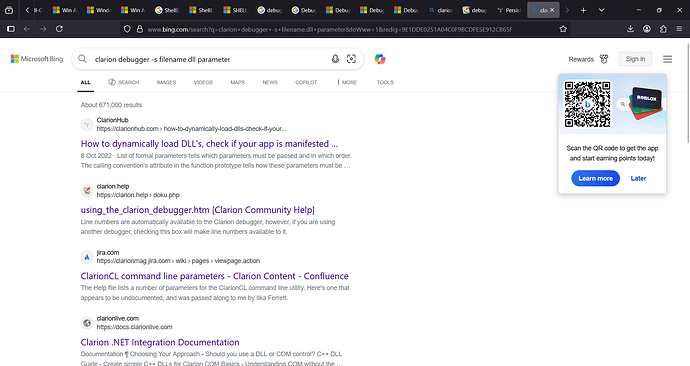Image resolution: width=690 pixels, height=366 pixels.
Task: Switch to the NEWS tab
Action: (270, 82)
